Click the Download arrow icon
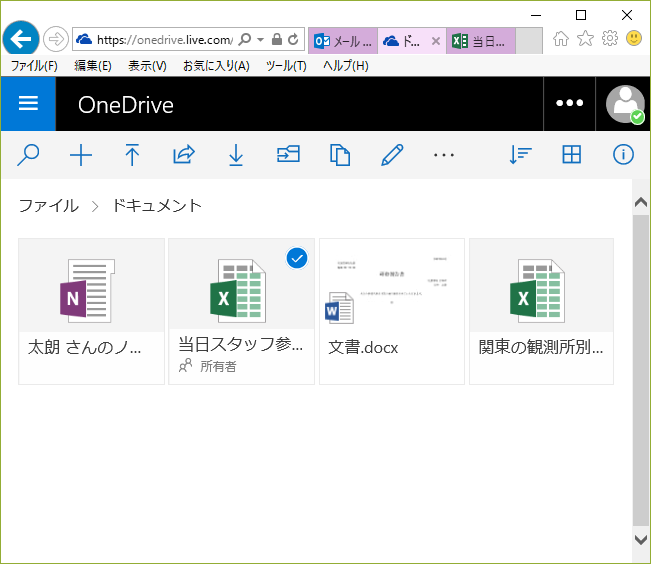Image resolution: width=651 pixels, height=564 pixels. coord(236,155)
